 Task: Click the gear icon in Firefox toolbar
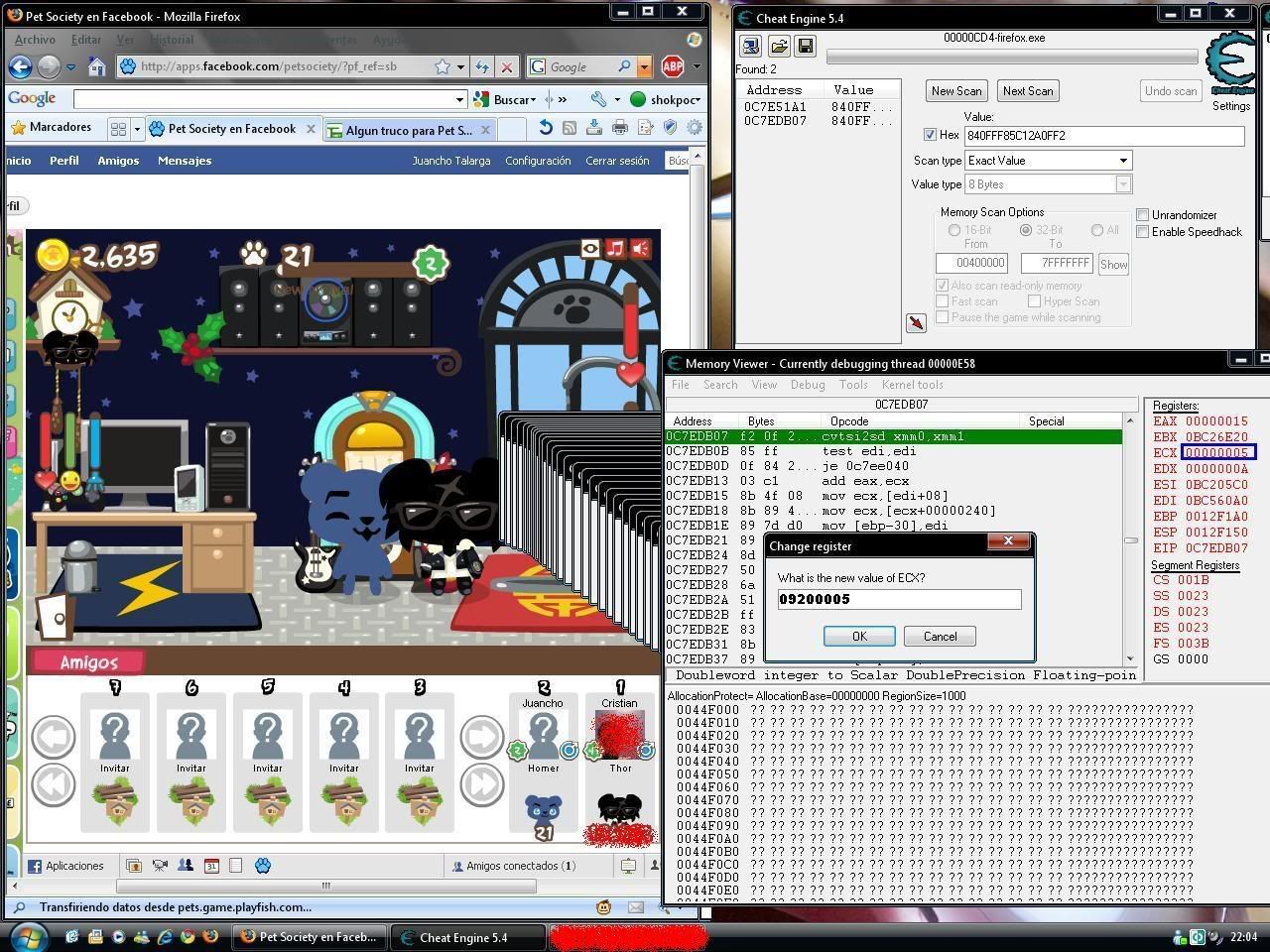tap(695, 128)
